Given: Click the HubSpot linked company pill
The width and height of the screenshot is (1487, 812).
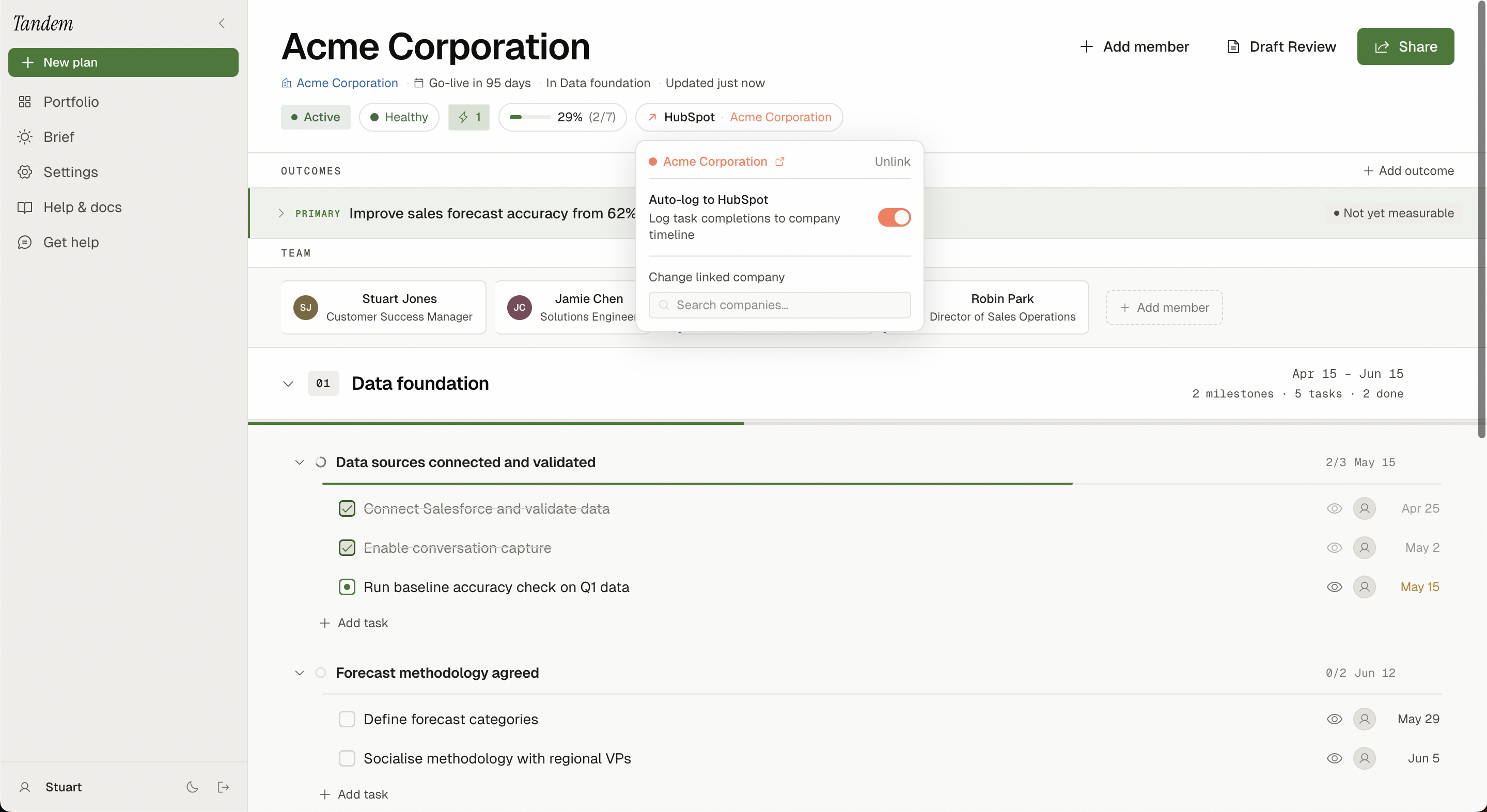Looking at the screenshot, I should 739,117.
